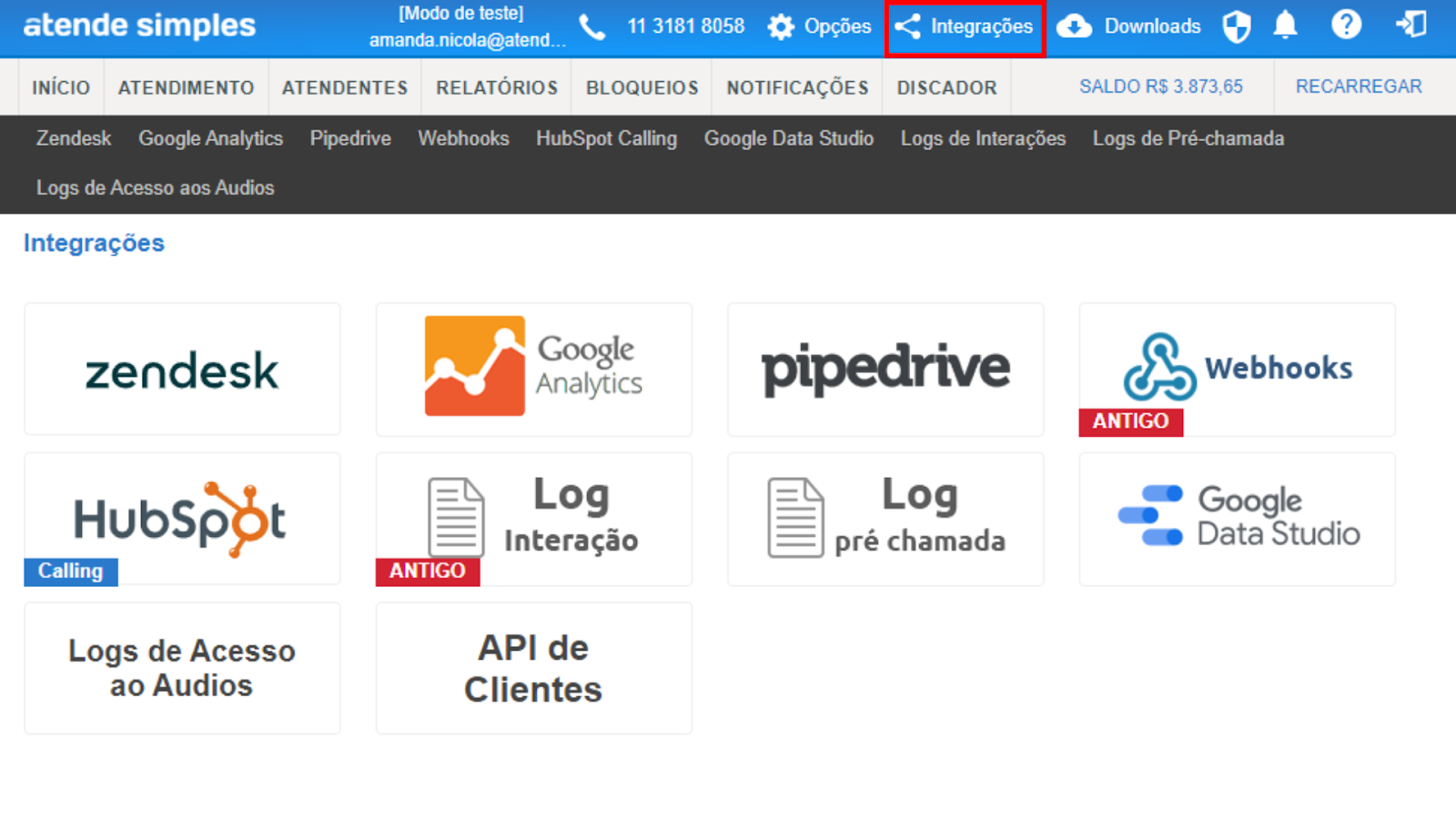The image size is (1456, 819).
Task: Click the RECARREGAR link
Action: 1359,86
